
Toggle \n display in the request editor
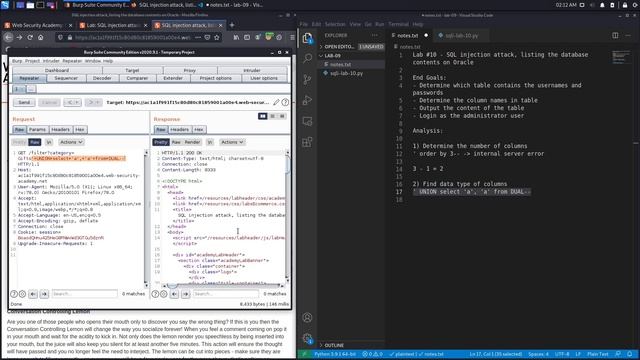[x=49, y=142]
